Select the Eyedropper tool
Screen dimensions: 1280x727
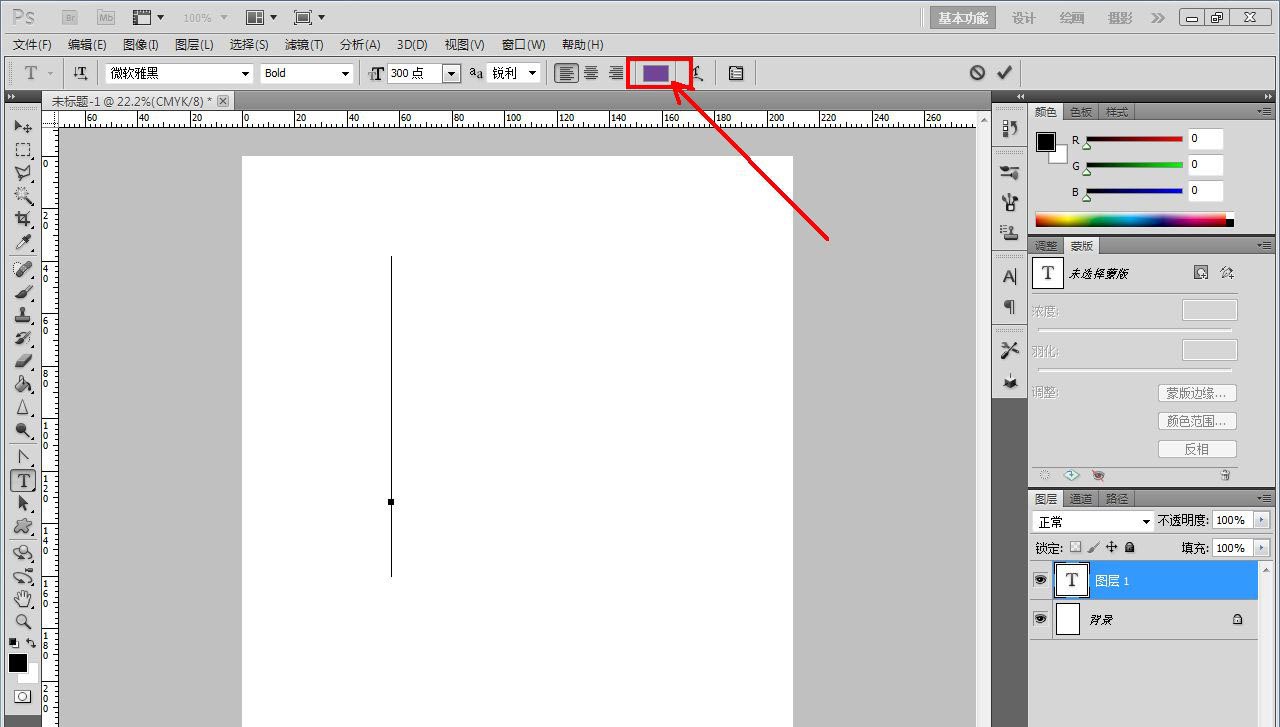tap(22, 243)
